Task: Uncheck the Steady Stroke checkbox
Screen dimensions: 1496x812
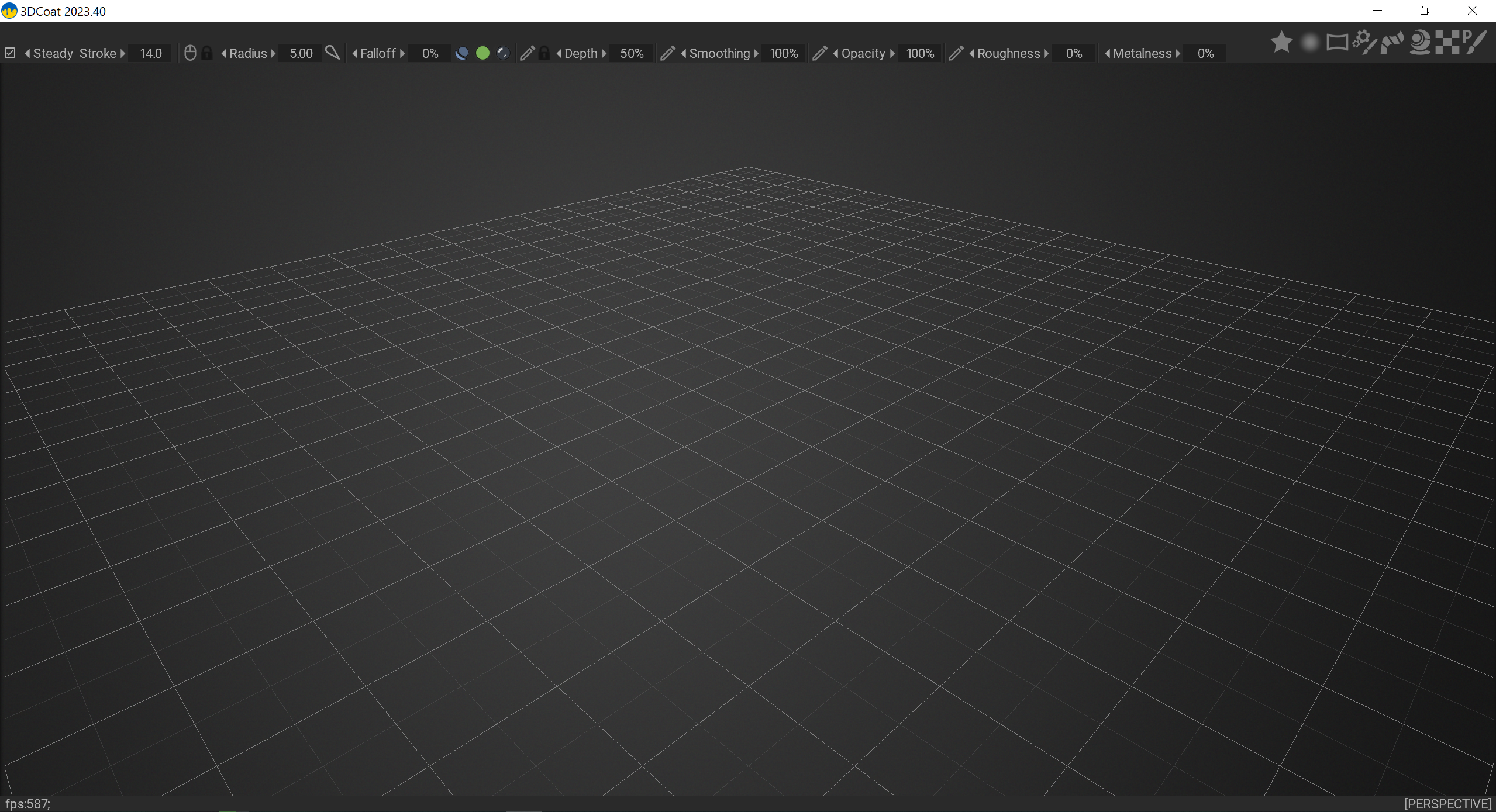Action: tap(10, 53)
